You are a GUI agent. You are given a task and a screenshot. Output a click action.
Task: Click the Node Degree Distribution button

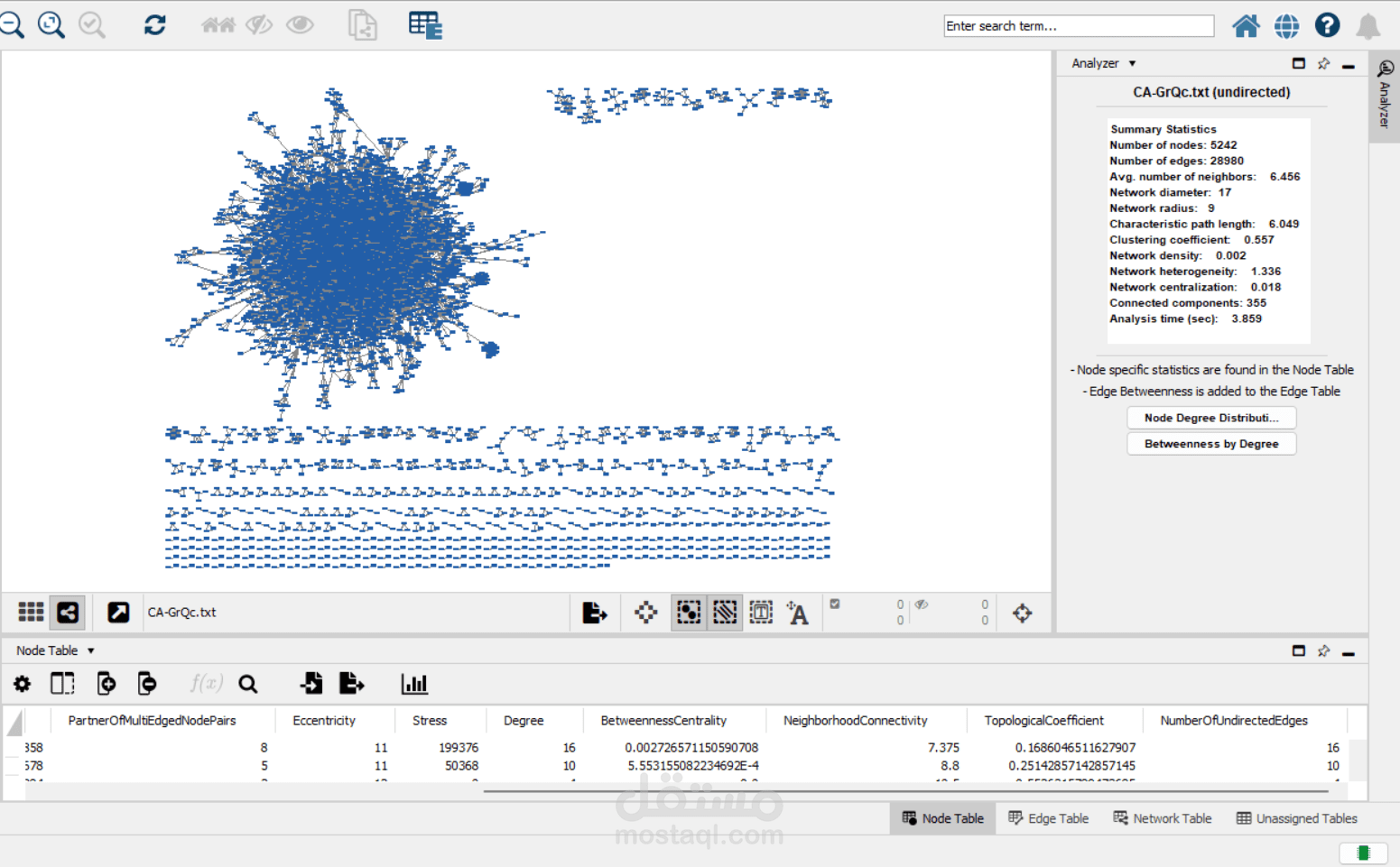[x=1211, y=418]
